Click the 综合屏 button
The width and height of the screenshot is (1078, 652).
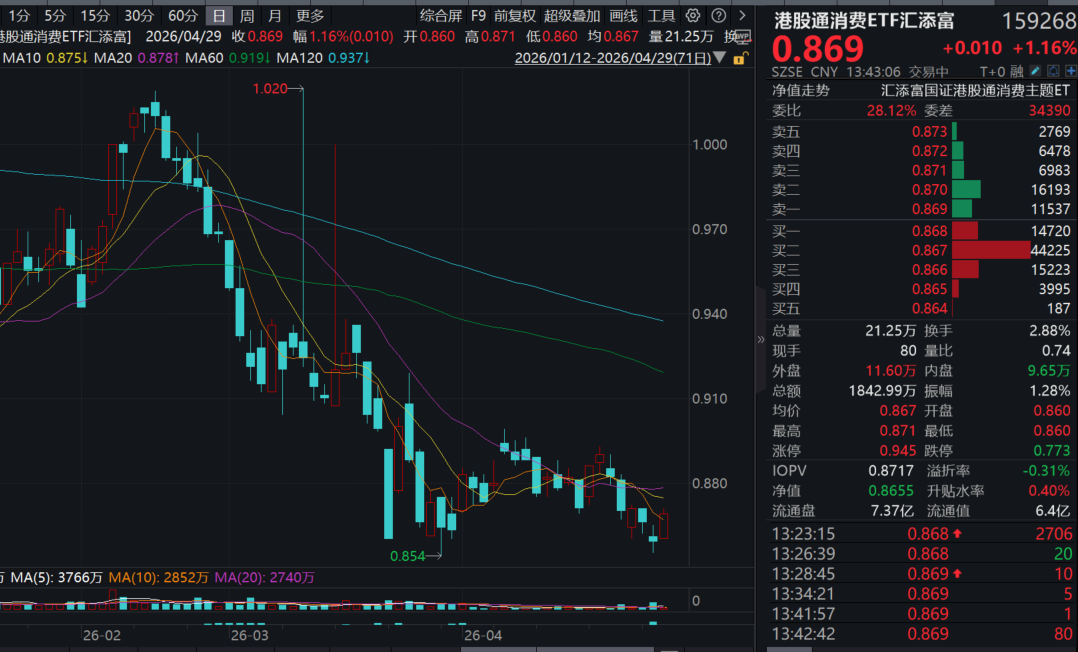pyautogui.click(x=441, y=16)
